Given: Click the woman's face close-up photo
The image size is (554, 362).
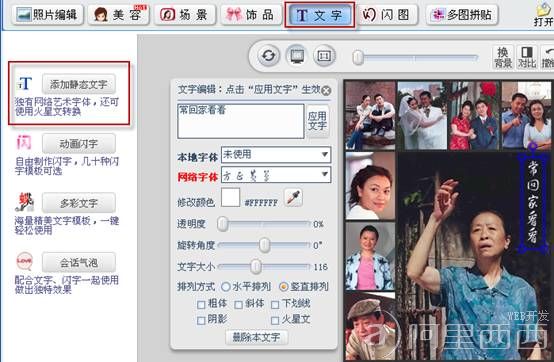Looking at the screenshot, I should pyautogui.click(x=370, y=186).
